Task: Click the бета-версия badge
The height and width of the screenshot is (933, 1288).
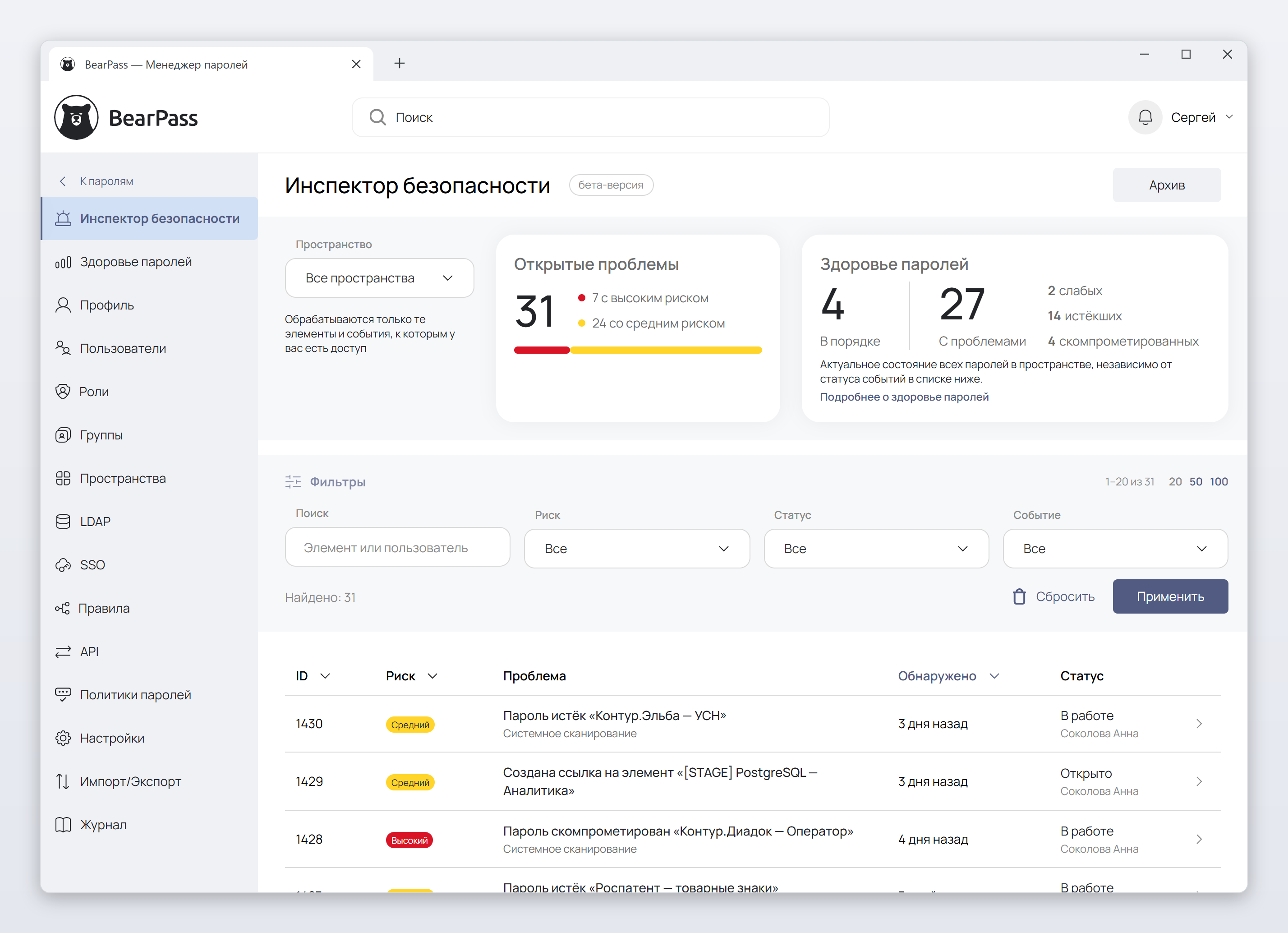Action: click(611, 185)
